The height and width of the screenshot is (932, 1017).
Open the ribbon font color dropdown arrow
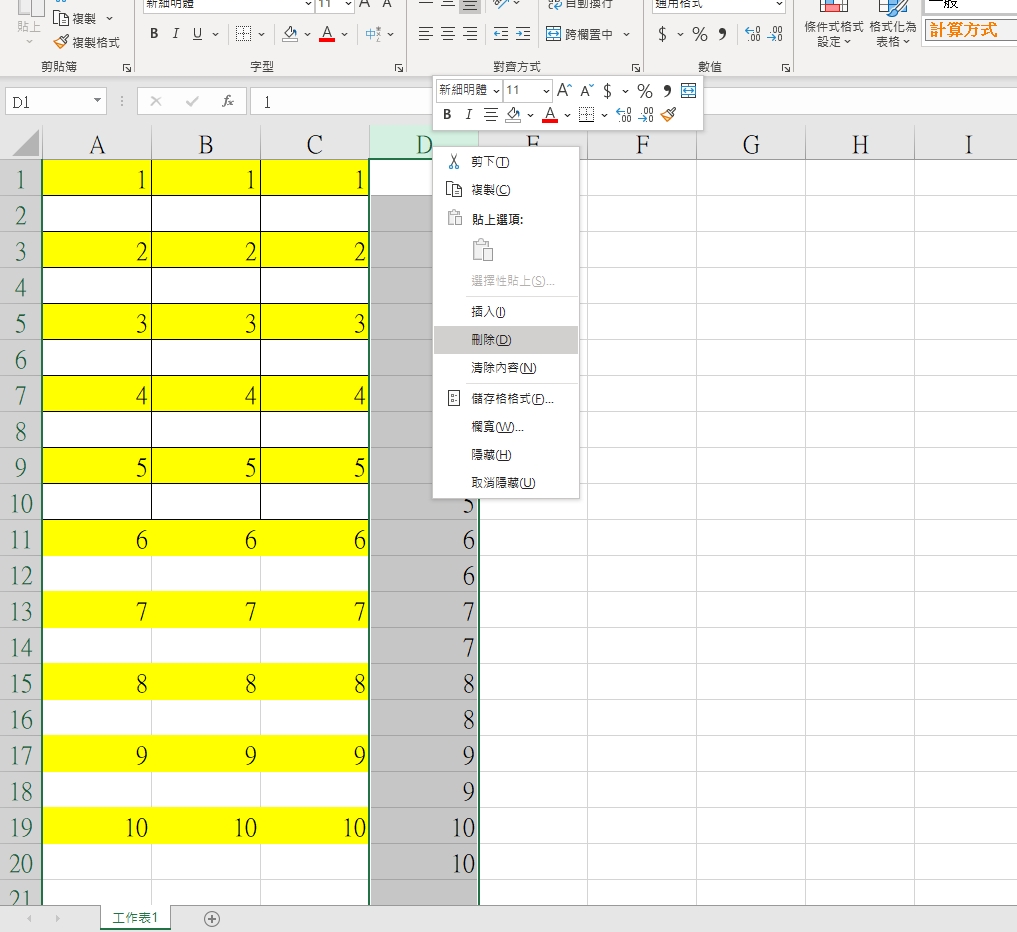point(344,34)
